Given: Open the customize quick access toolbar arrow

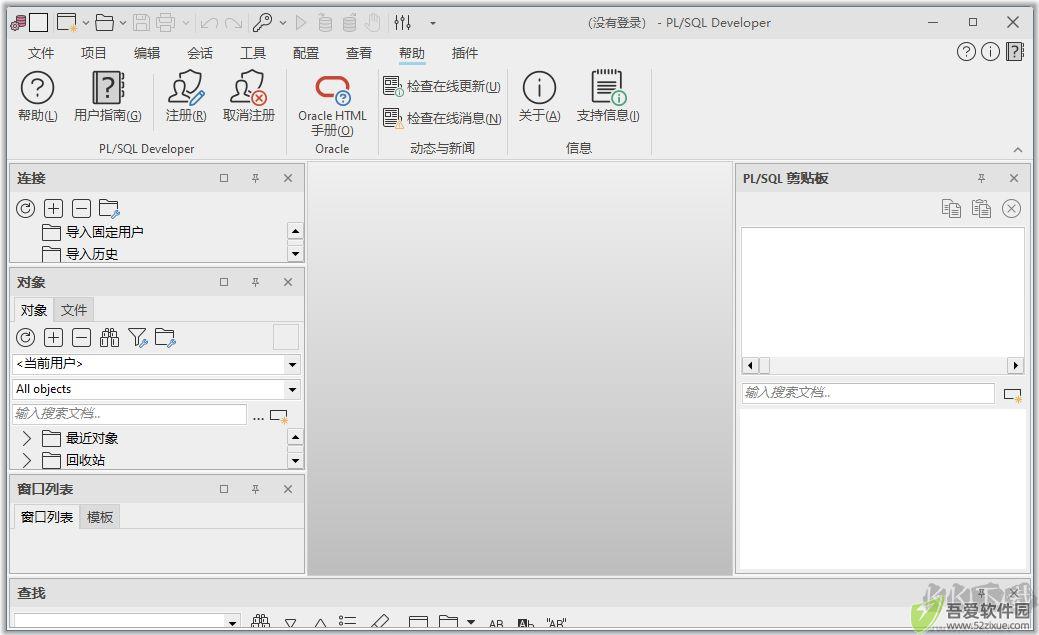Looking at the screenshot, I should pos(433,23).
